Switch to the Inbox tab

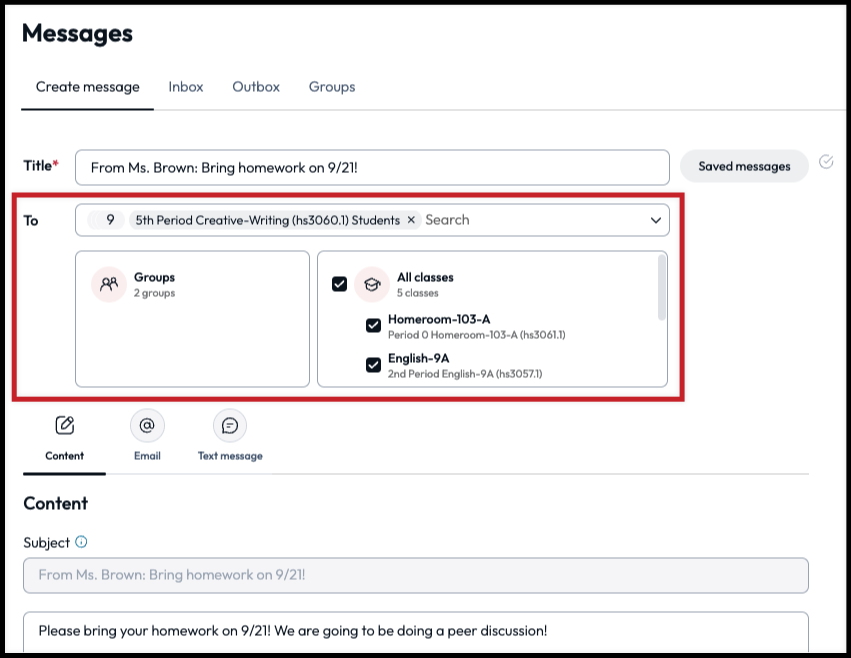[x=186, y=87]
